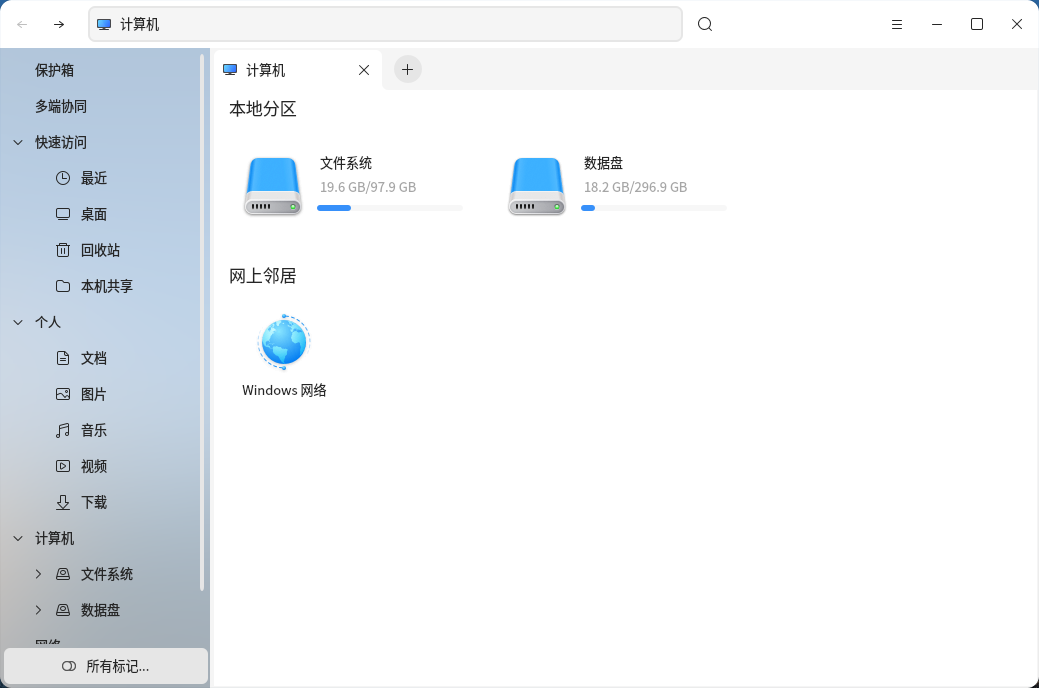Image resolution: width=1039 pixels, height=688 pixels.
Task: Select the 视频 label in sidebar
Action: (94, 466)
